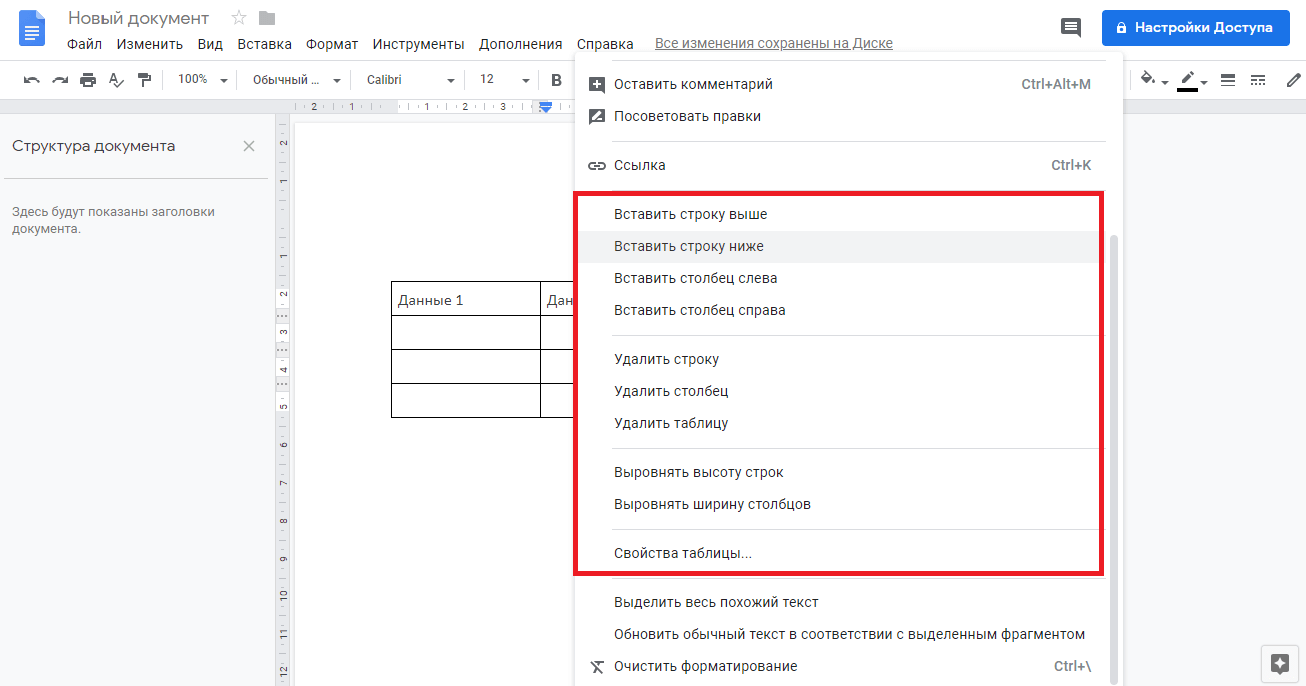This screenshot has width=1306, height=686.
Task: Click the Google Docs home icon
Action: point(31,28)
